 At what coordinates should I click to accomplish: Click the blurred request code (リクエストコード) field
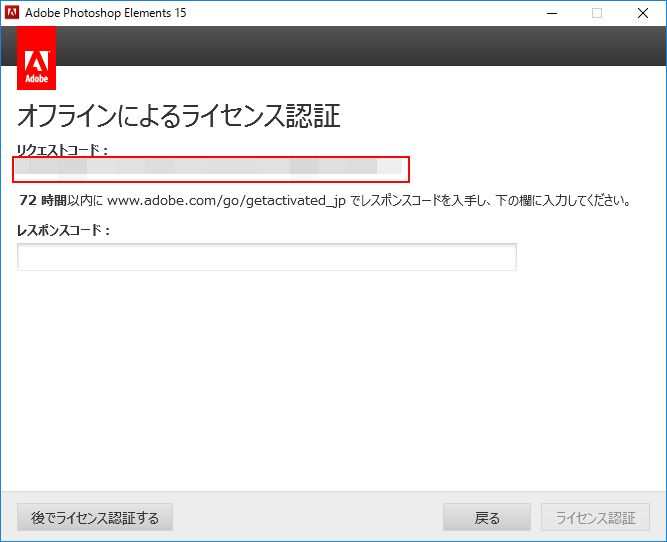click(211, 169)
